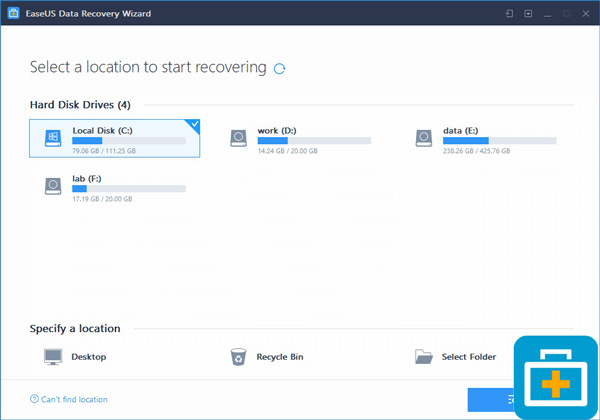Choose the Recycle Bin location label
The height and width of the screenshot is (420, 600).
click(280, 357)
